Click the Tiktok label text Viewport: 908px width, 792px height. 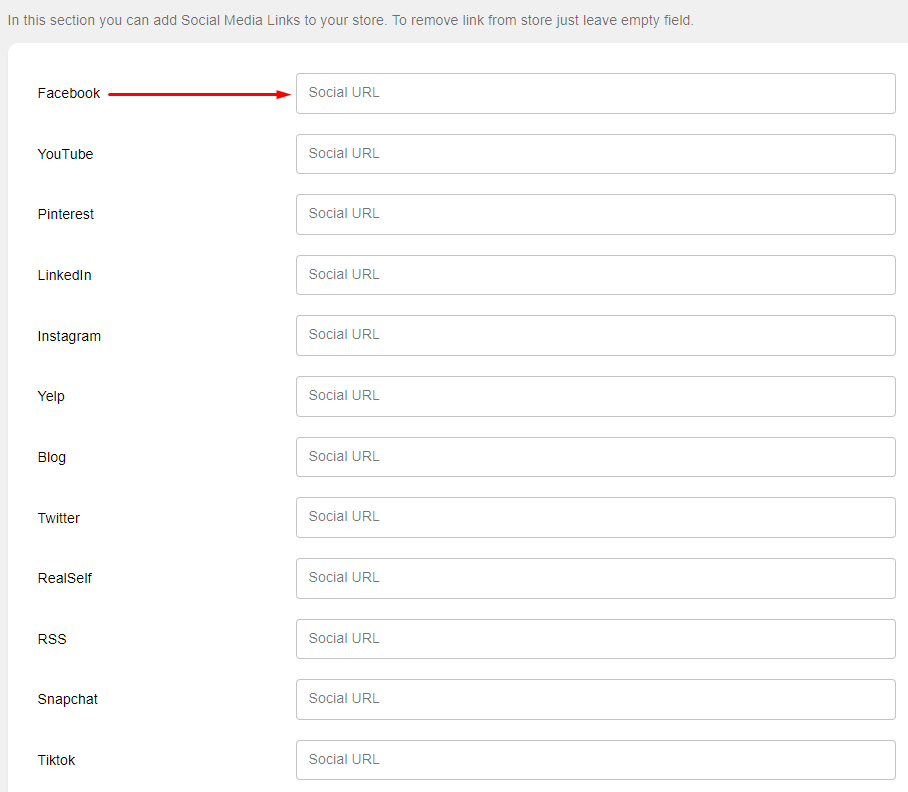[x=56, y=760]
